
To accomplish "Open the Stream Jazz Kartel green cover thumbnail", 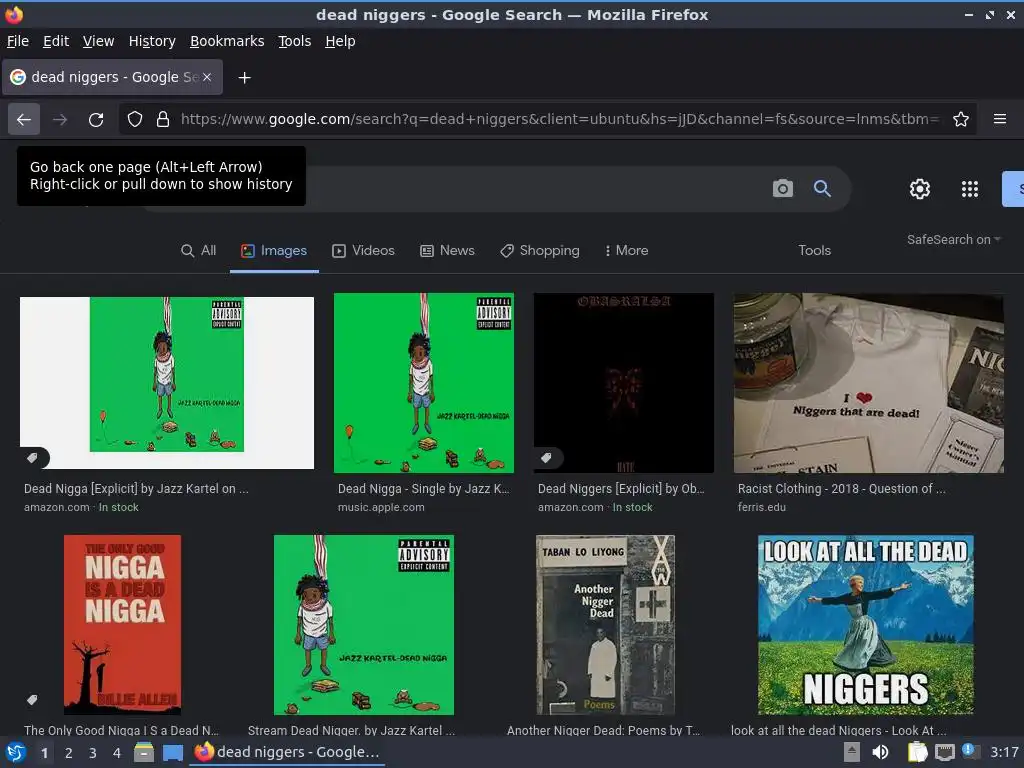I will 364,625.
